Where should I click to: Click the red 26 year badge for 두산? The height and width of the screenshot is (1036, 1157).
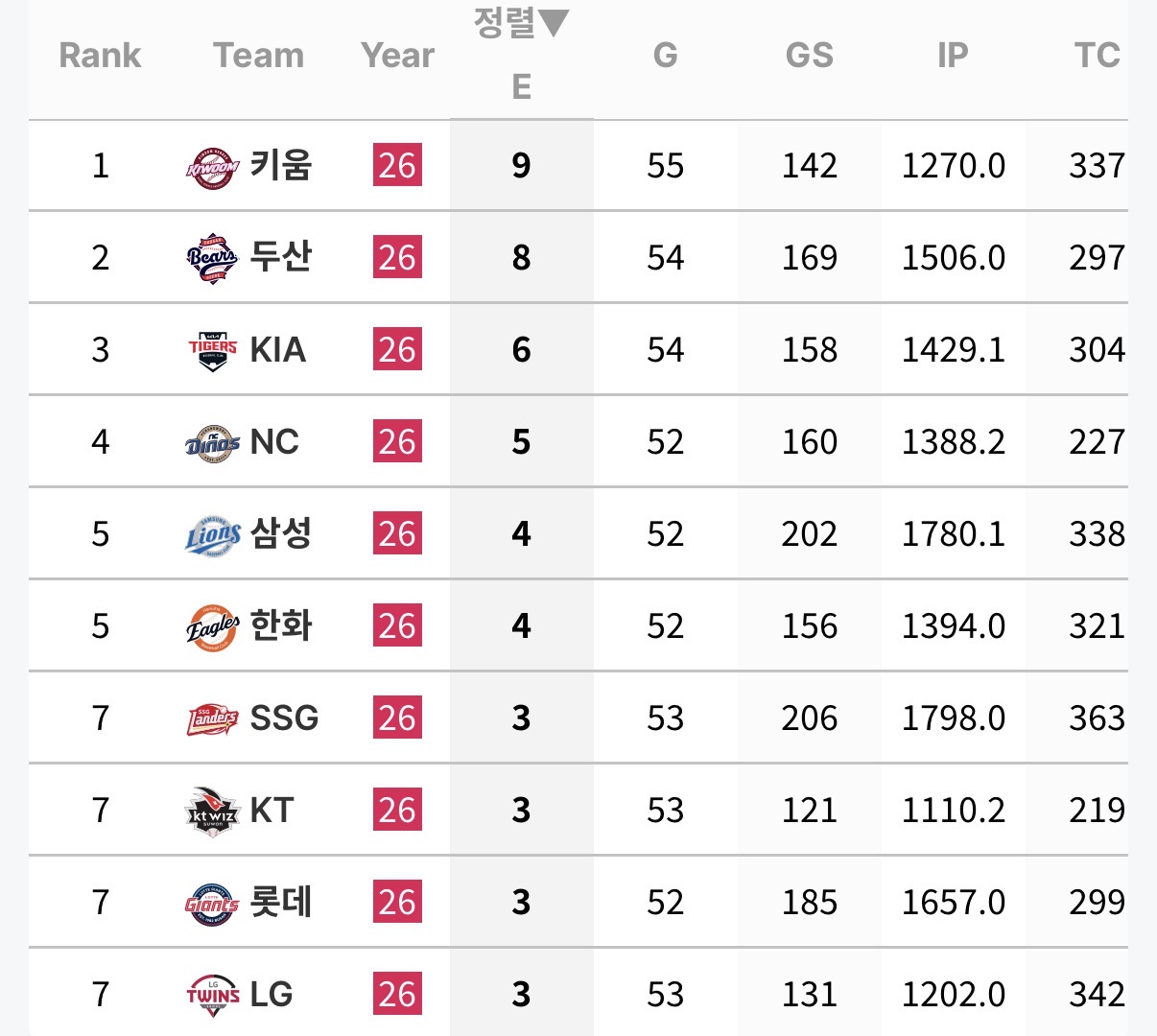397,257
